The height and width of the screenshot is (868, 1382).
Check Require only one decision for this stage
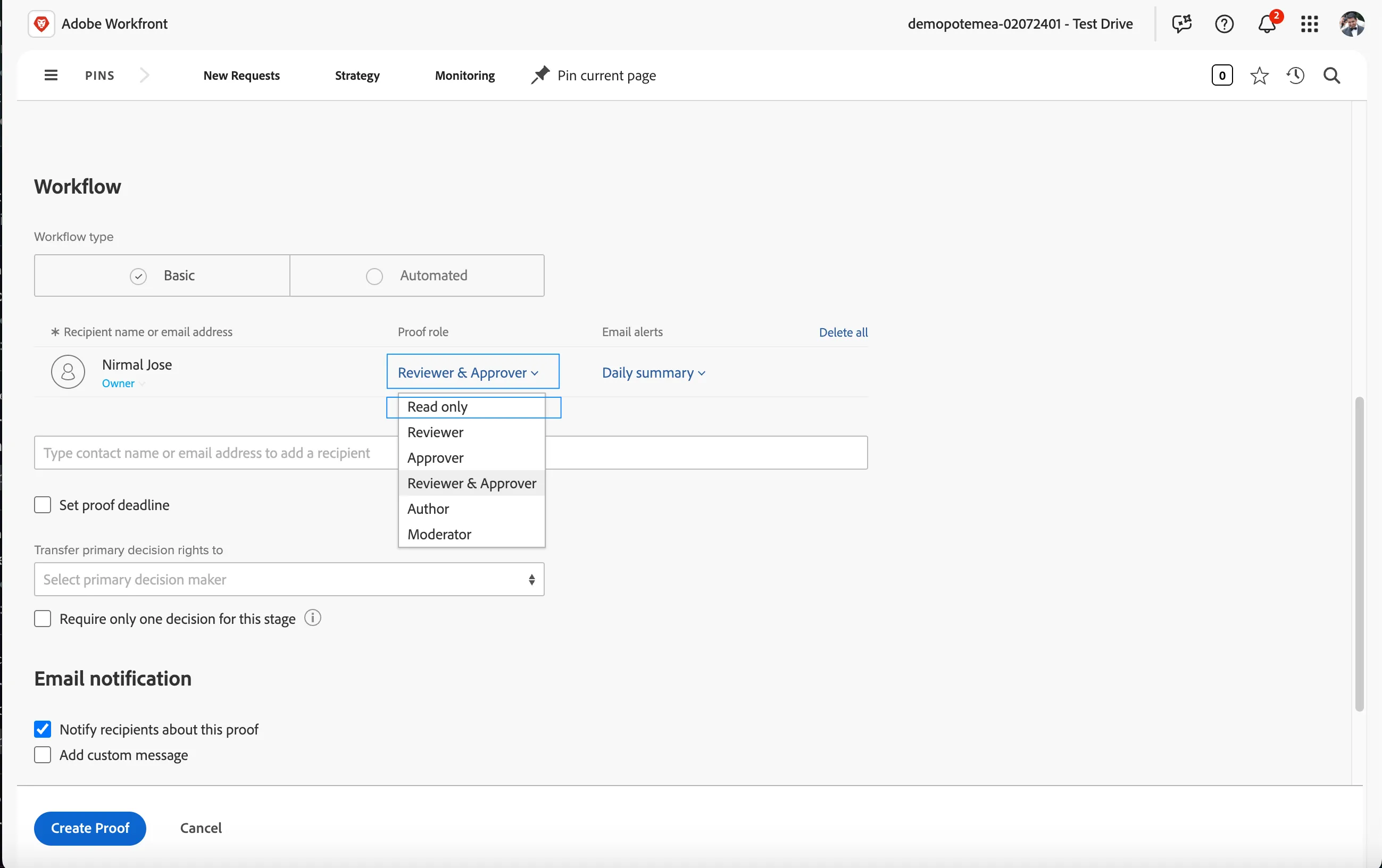tap(43, 619)
